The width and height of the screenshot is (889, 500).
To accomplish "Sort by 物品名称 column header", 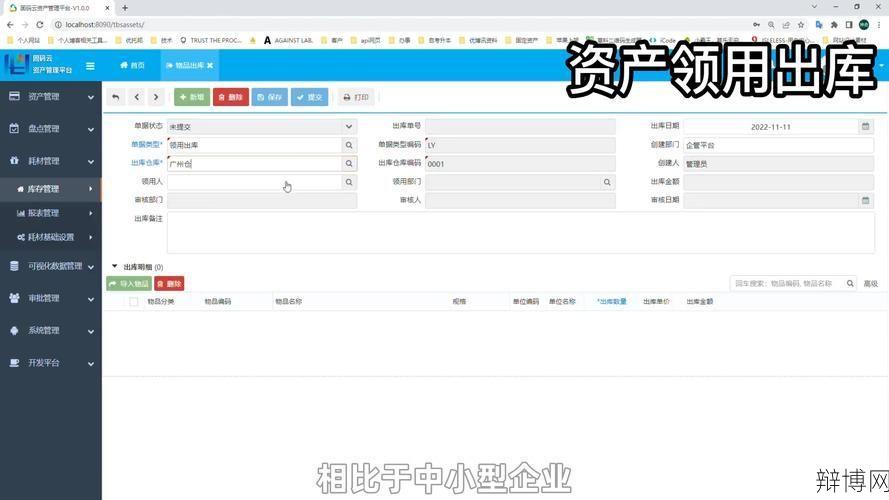I will [x=289, y=302].
